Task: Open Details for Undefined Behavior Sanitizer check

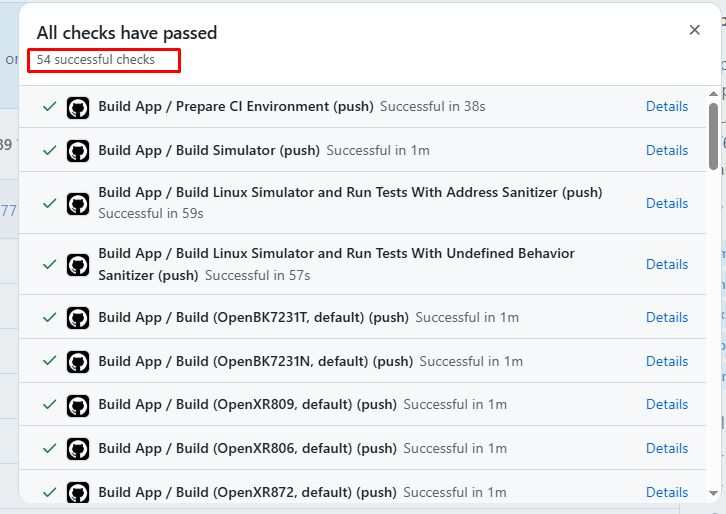Action: click(667, 264)
